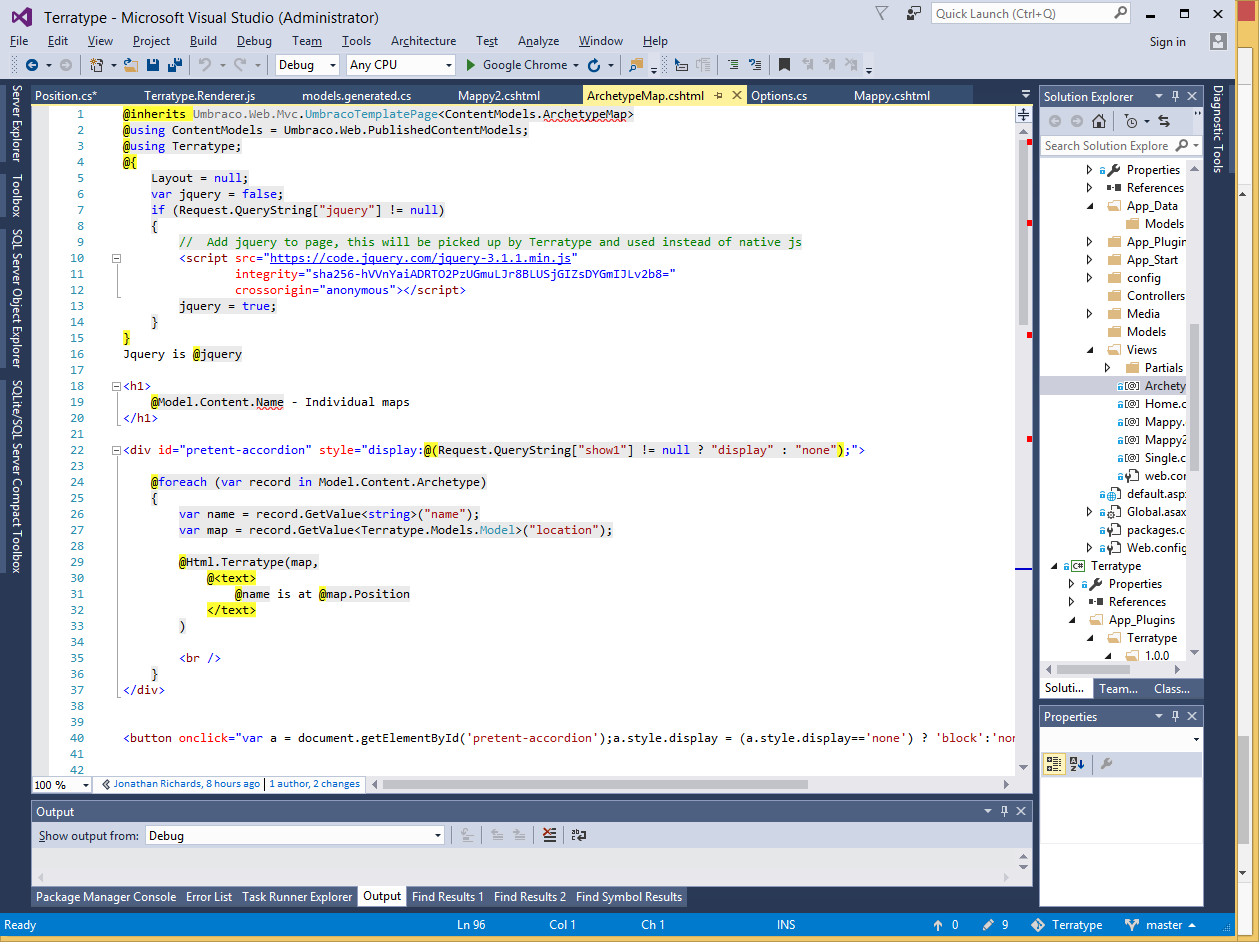The width and height of the screenshot is (1259, 942).
Task: Click the browser Refresh icon in toolbar
Action: (x=594, y=65)
